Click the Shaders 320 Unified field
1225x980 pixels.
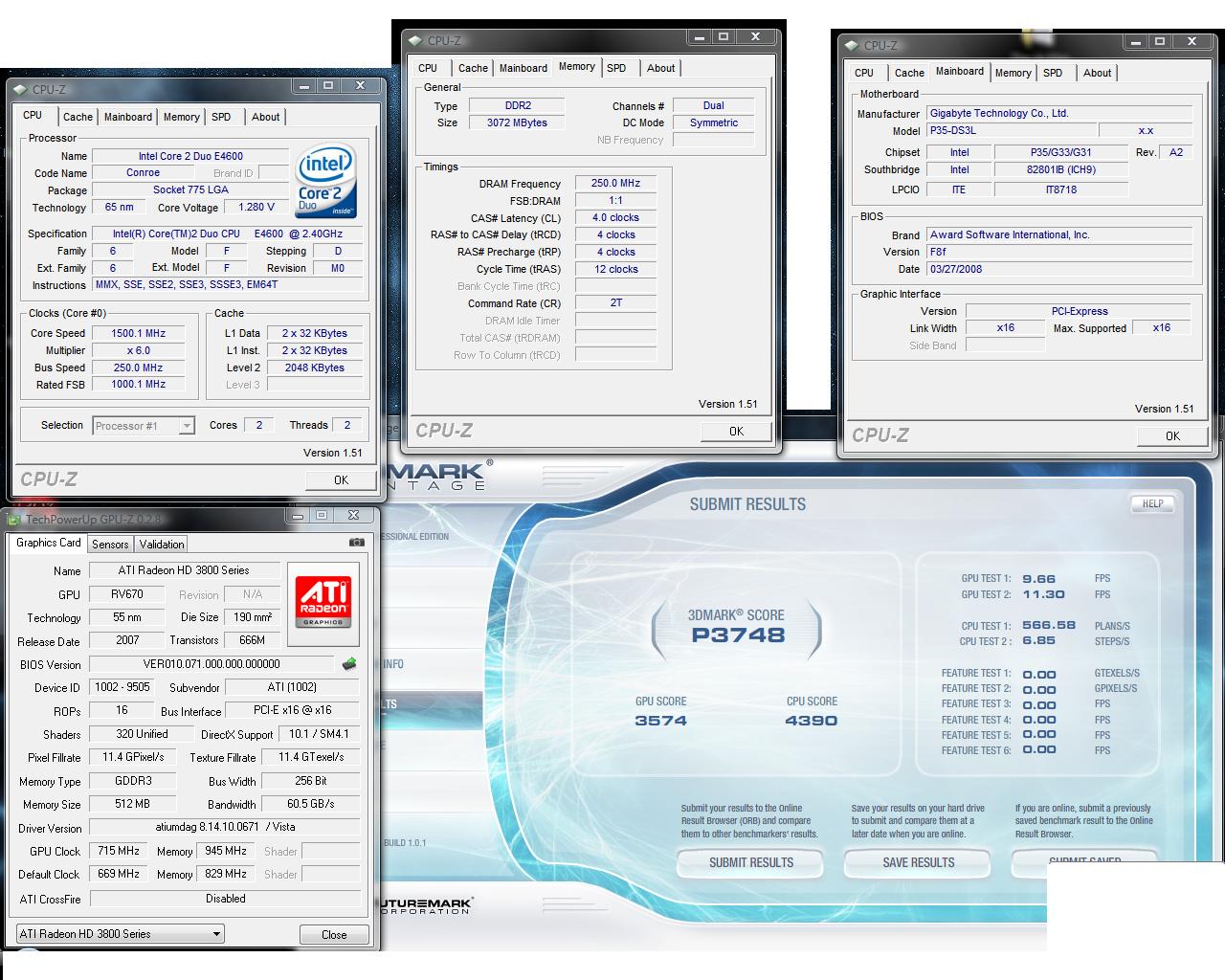click(142, 734)
